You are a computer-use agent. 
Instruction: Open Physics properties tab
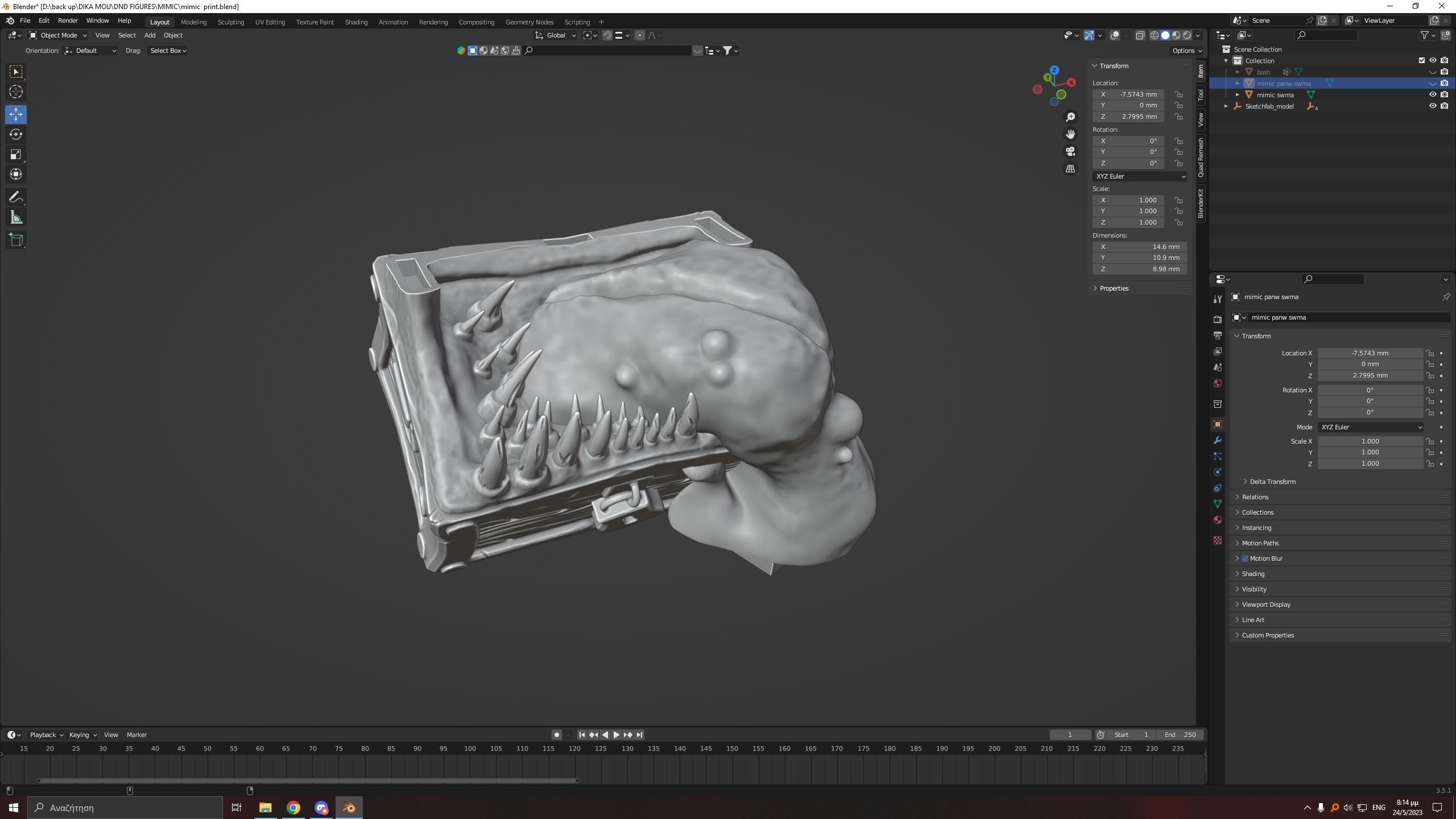tap(1218, 472)
